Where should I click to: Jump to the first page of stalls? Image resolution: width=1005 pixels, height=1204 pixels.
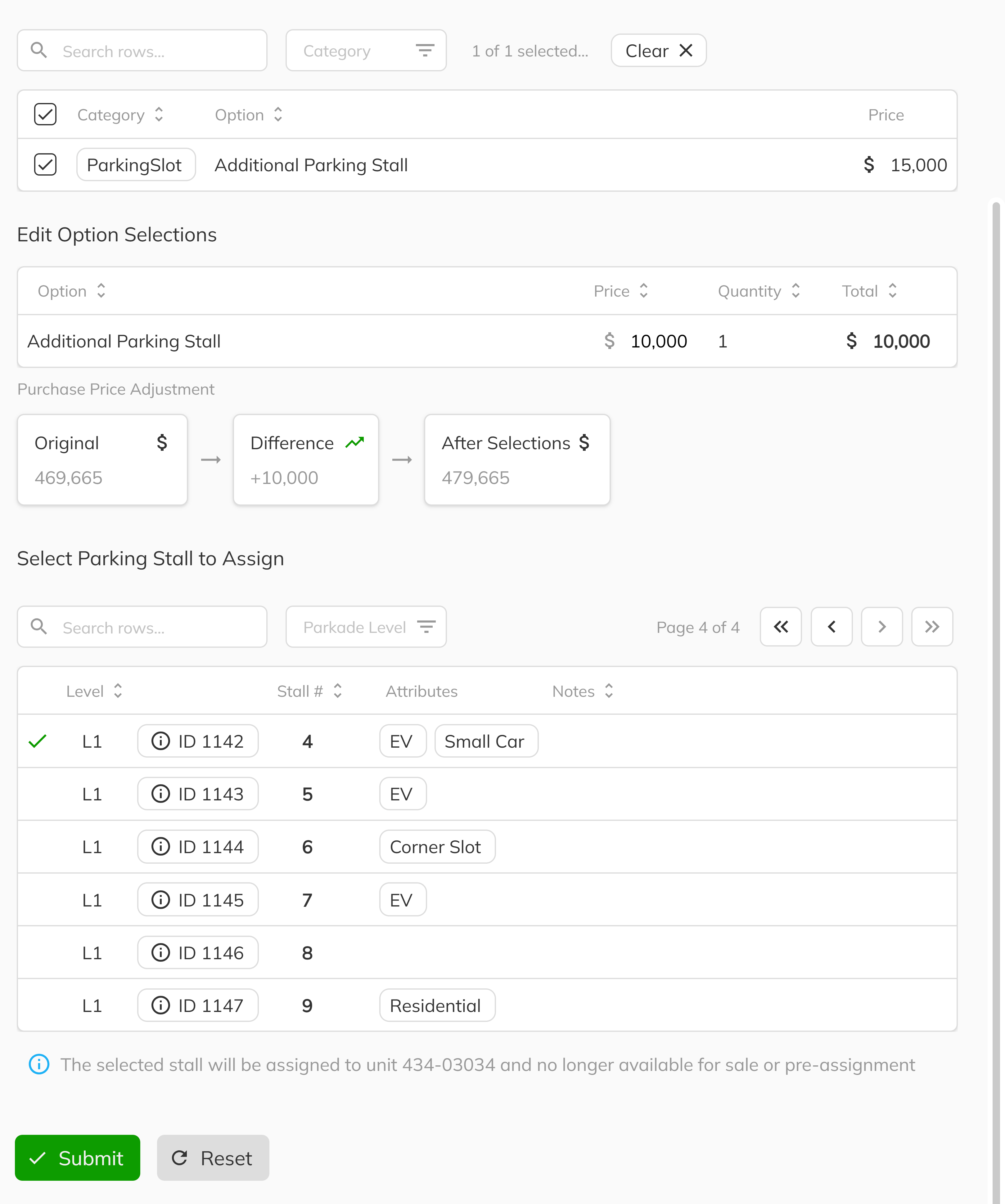pos(781,627)
